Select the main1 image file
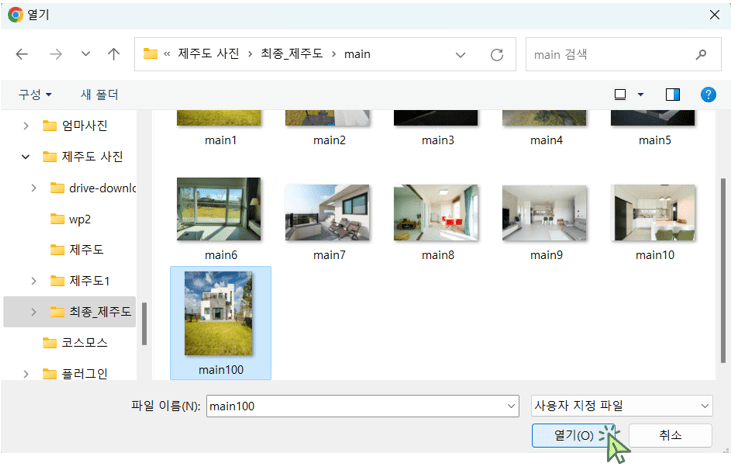This screenshot has height=468, width=735. (x=220, y=128)
